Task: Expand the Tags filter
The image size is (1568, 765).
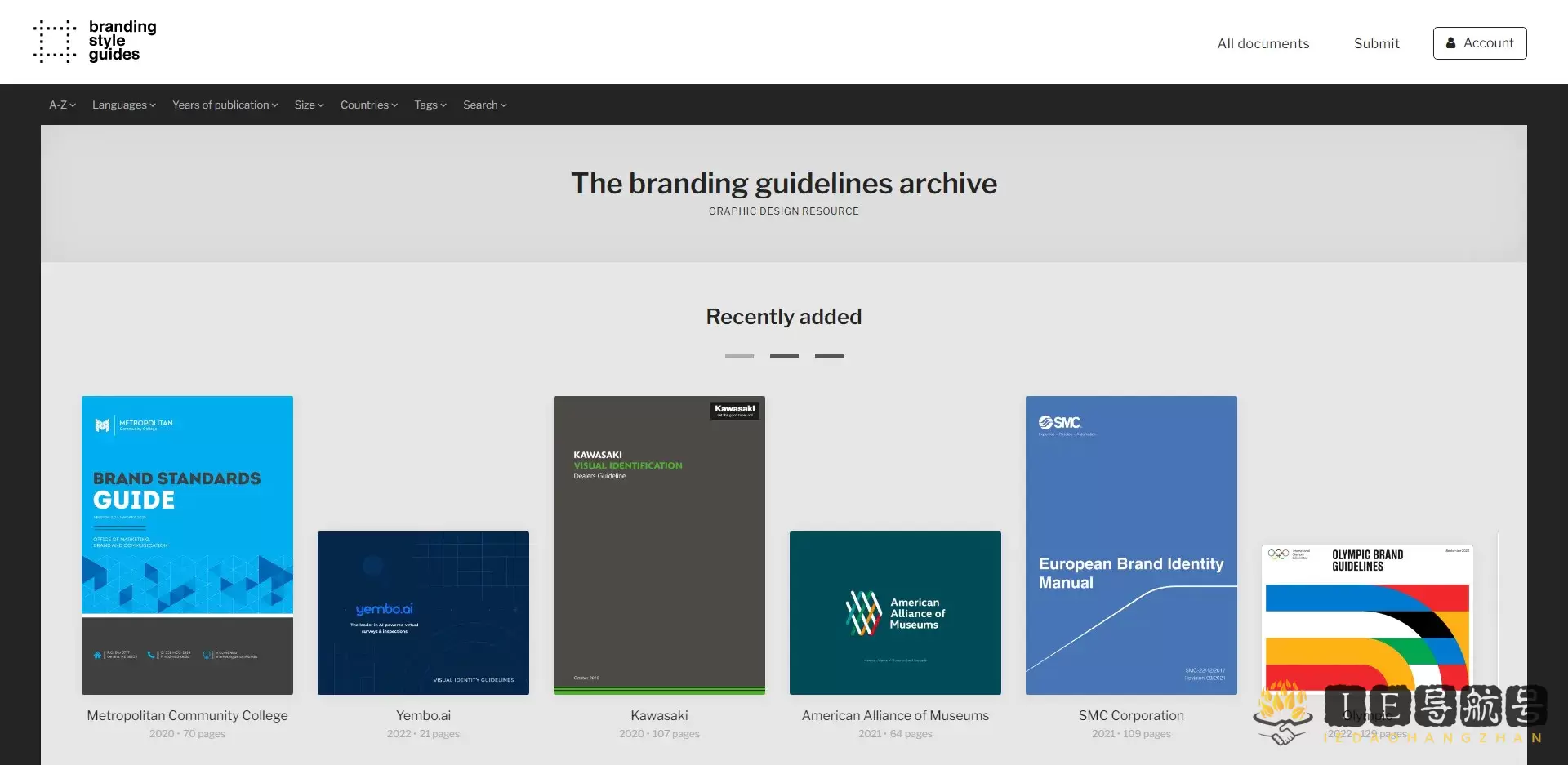Action: coord(430,105)
